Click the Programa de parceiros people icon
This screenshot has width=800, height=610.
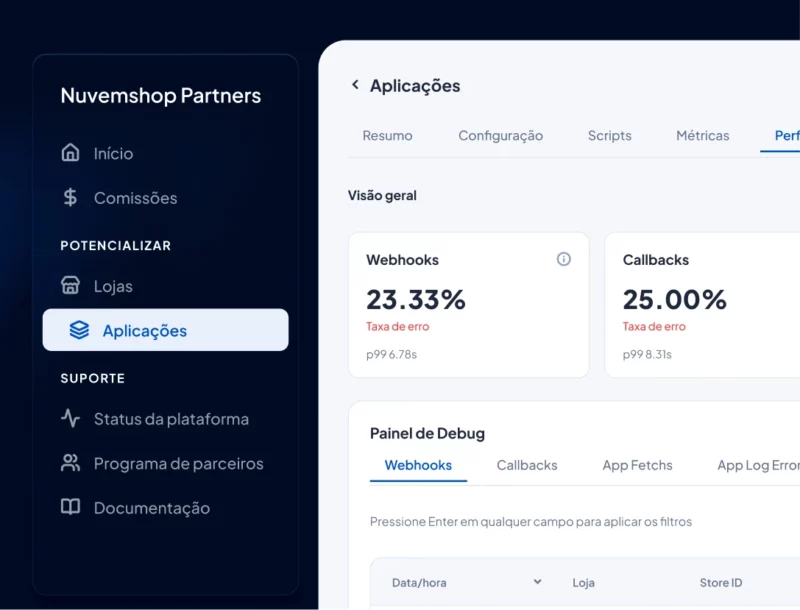70,463
